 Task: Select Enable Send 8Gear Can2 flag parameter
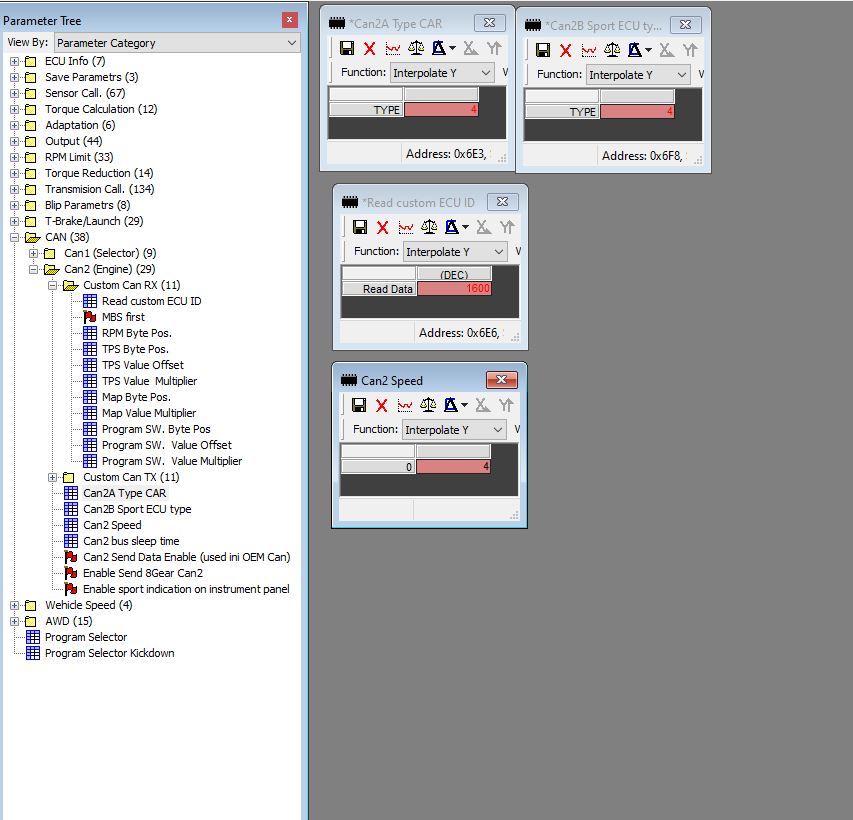[x=142, y=573]
